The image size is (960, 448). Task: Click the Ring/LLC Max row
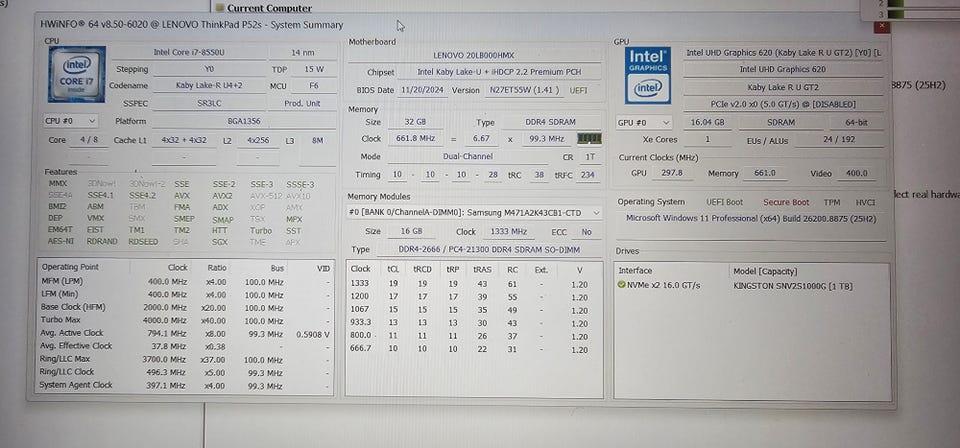coord(185,359)
